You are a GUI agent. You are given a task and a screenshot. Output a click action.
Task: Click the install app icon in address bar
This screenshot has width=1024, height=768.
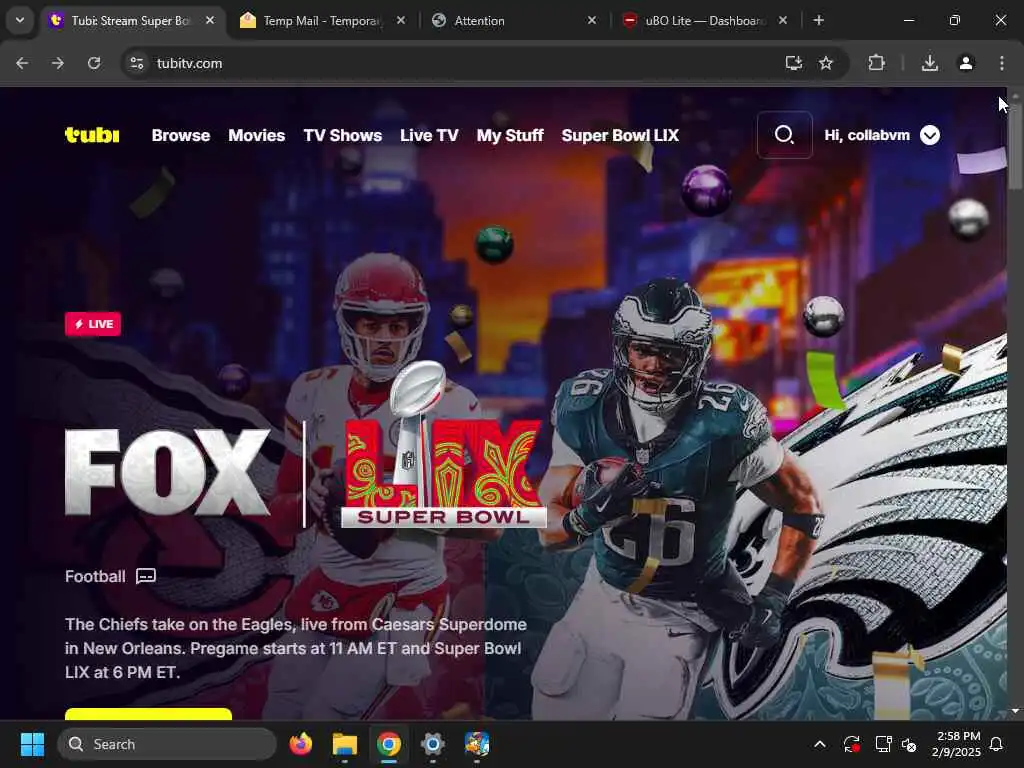point(793,63)
